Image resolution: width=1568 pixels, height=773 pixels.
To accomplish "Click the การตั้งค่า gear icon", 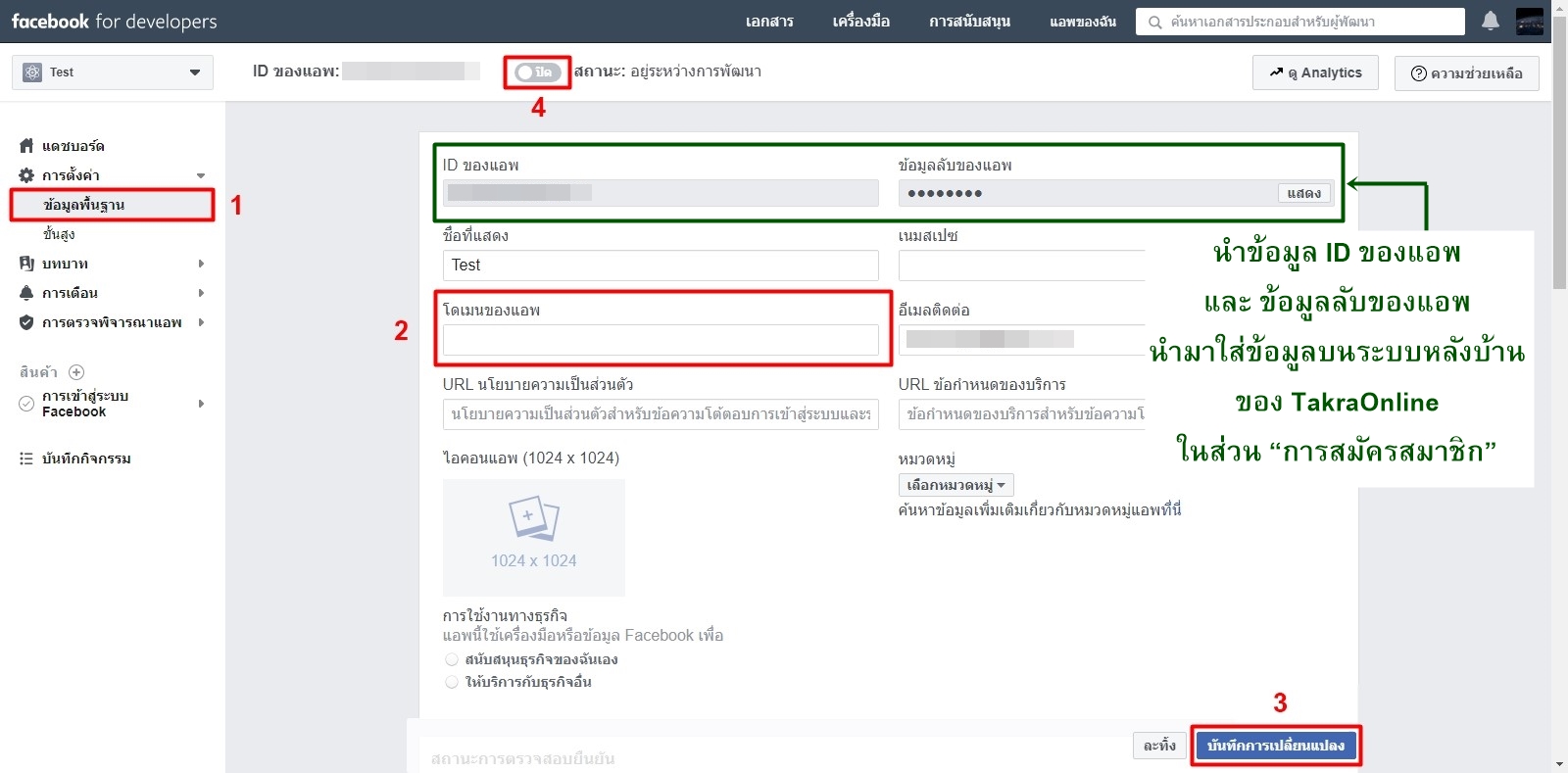I will [x=26, y=175].
